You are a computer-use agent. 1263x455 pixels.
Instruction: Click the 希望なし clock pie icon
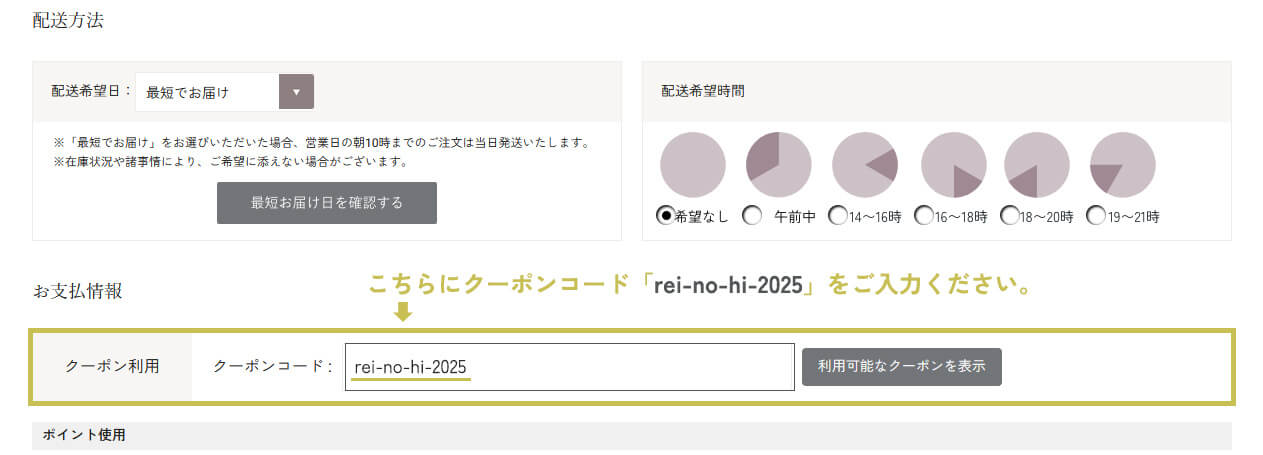click(693, 165)
